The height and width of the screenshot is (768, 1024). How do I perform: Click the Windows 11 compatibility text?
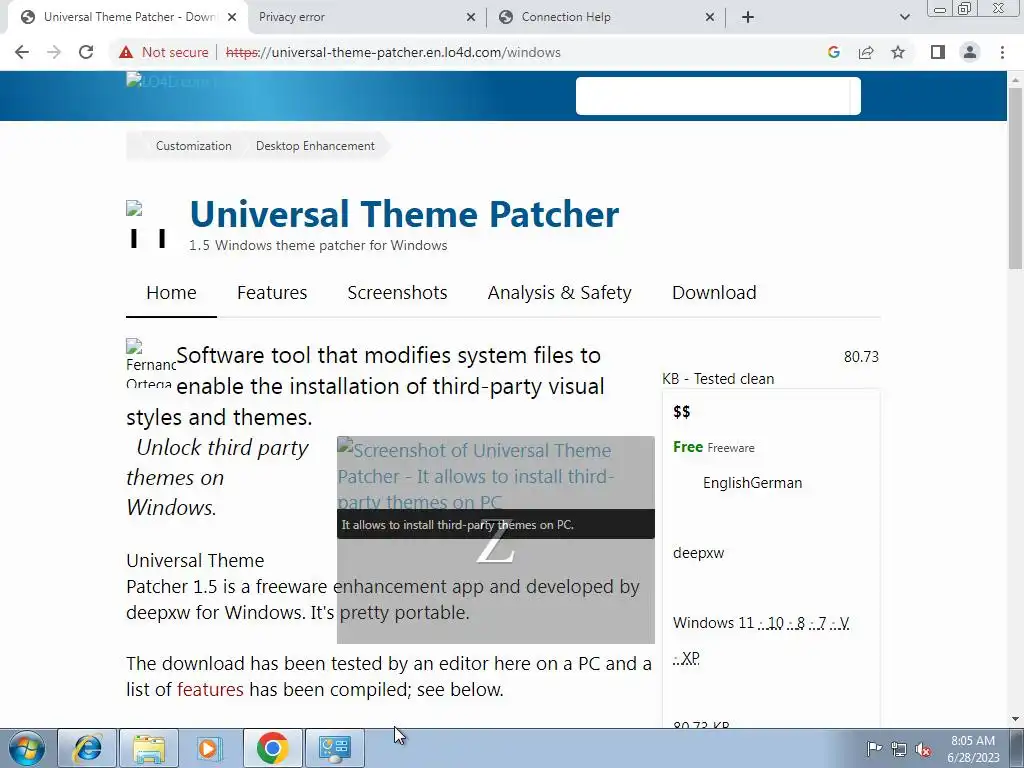(x=713, y=623)
